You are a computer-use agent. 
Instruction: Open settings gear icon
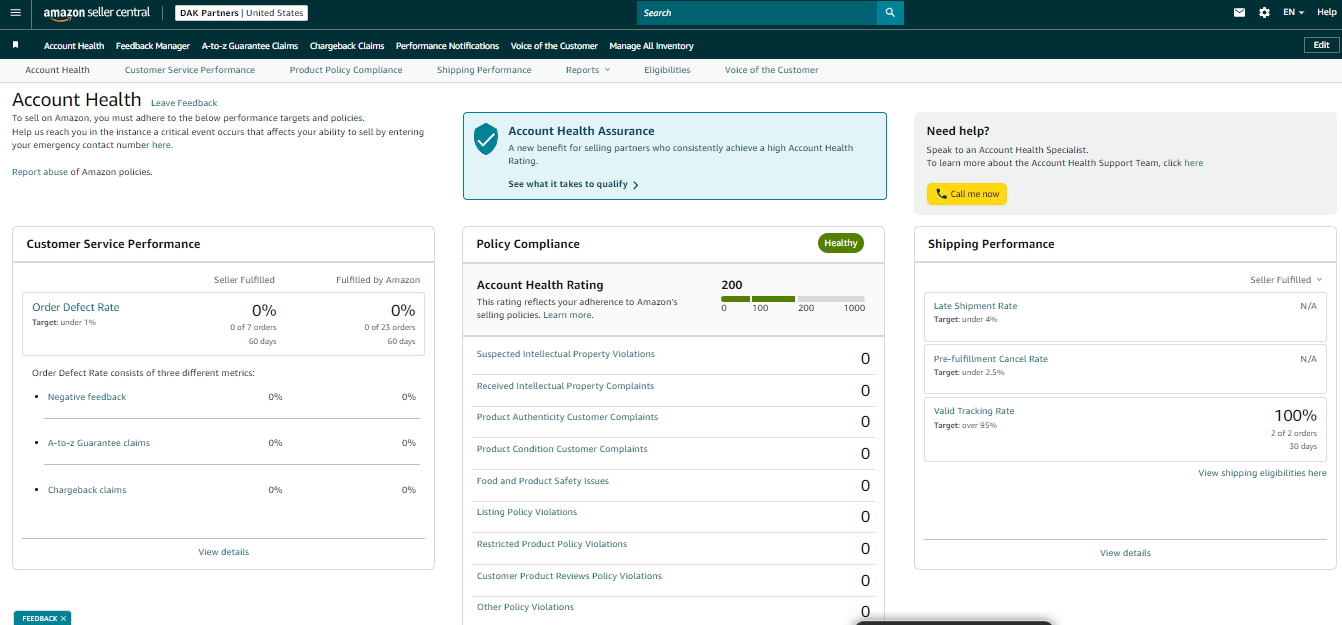(x=1264, y=13)
